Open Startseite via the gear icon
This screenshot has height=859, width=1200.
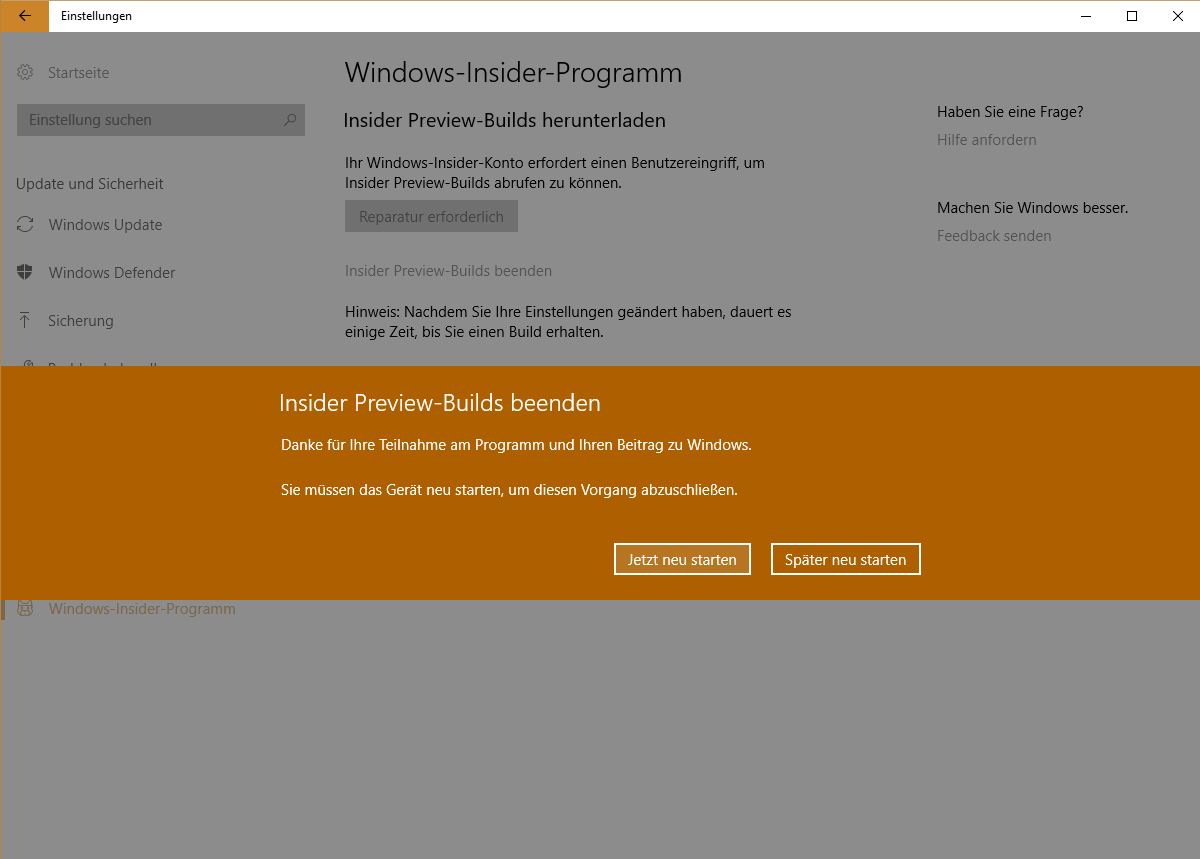25,72
